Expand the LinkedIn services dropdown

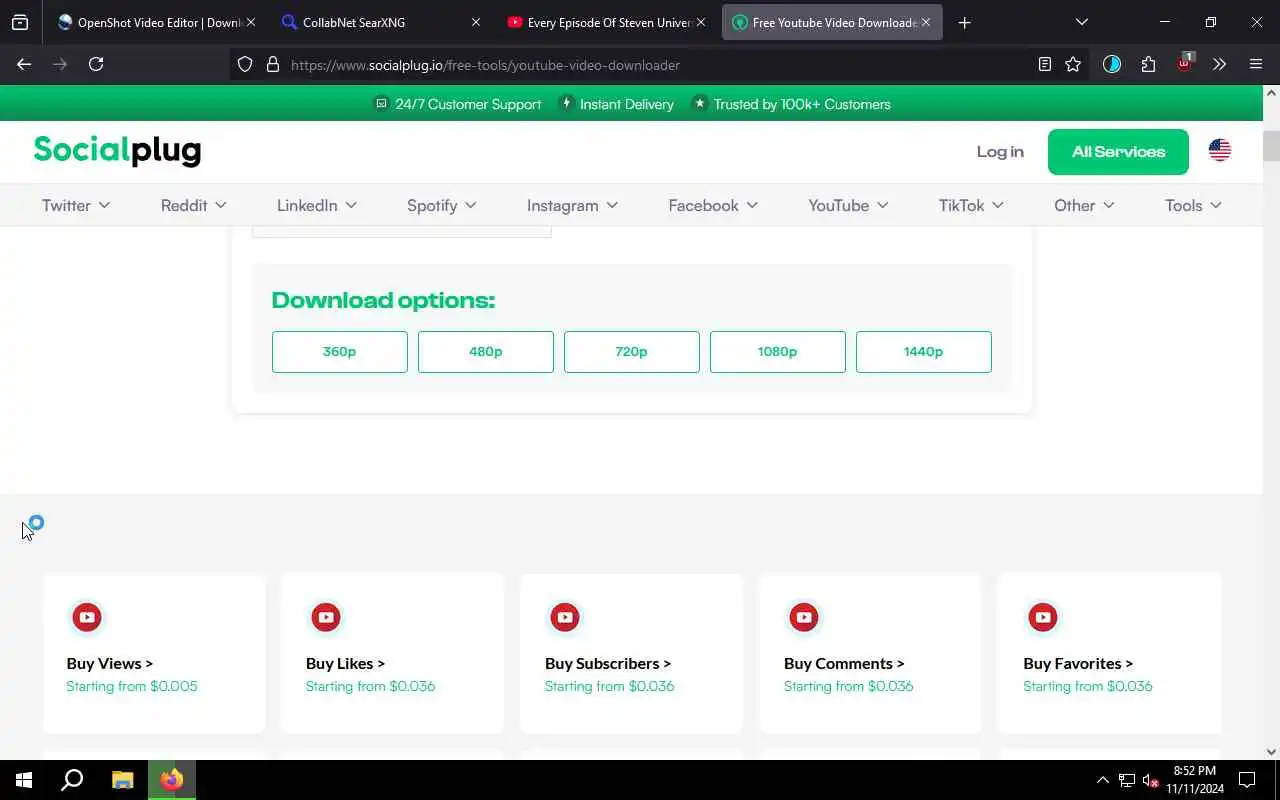(x=317, y=205)
